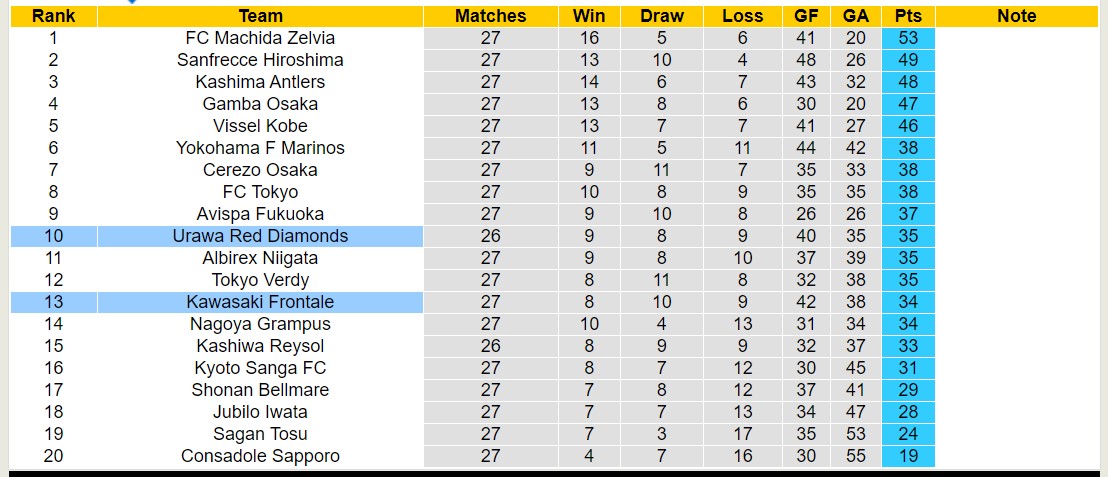Viewport: 1108px width, 477px height.
Task: Select the highlighted Kawasaki Frontale team
Action: [x=260, y=302]
